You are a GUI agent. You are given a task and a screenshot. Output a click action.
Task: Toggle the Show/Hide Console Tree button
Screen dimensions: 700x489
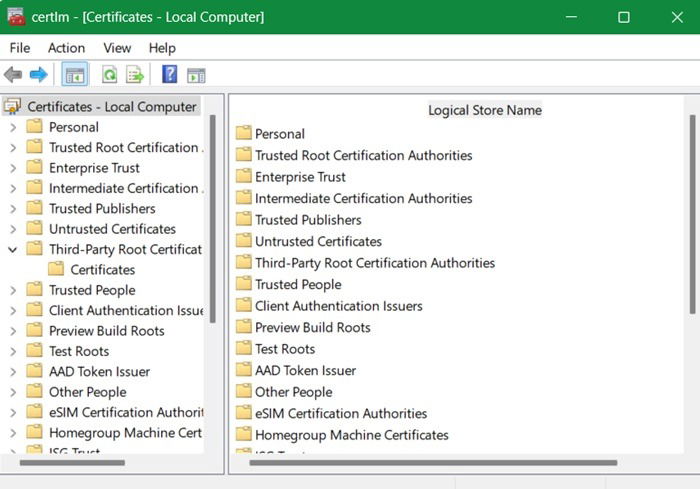pyautogui.click(x=75, y=75)
